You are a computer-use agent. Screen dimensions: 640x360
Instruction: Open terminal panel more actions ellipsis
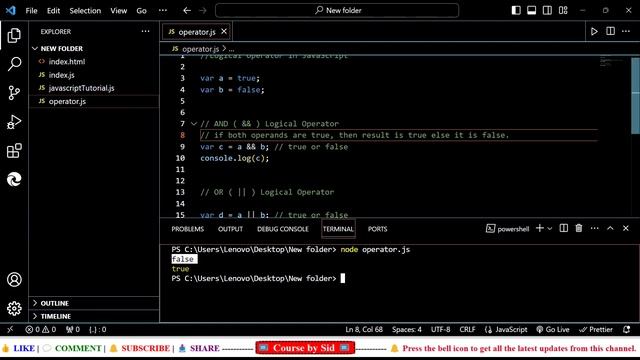(x=595, y=229)
